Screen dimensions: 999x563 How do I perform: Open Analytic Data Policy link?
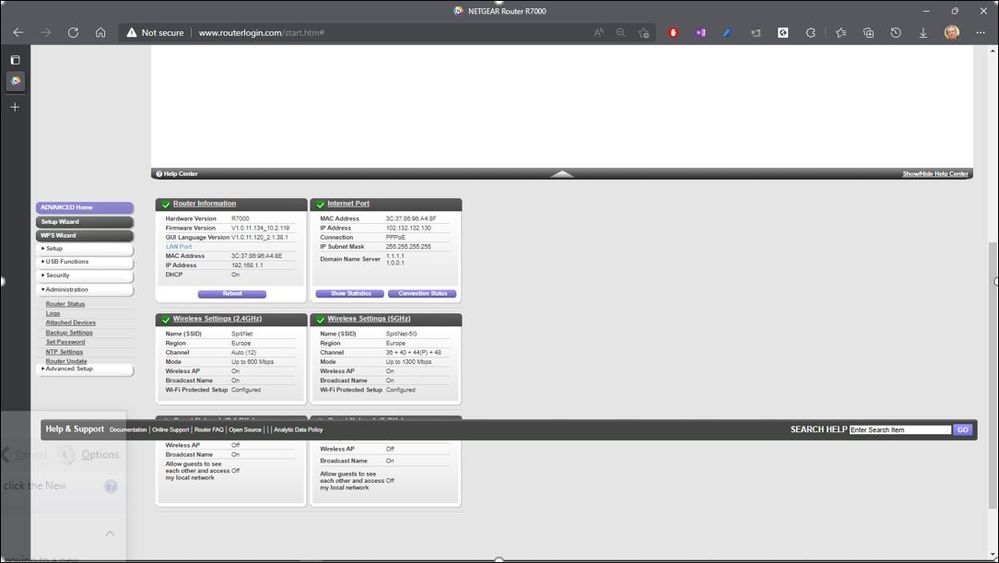pyautogui.click(x=298, y=430)
